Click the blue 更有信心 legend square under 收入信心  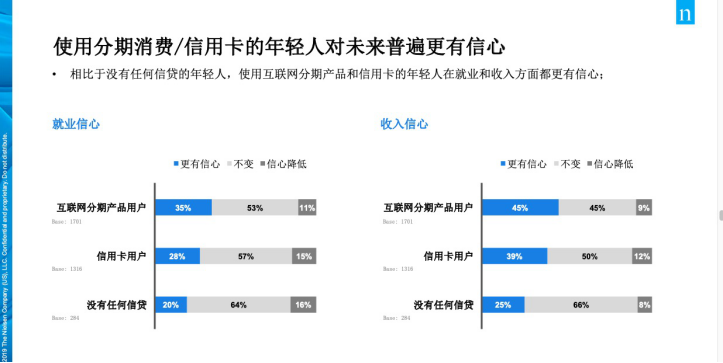503,164
